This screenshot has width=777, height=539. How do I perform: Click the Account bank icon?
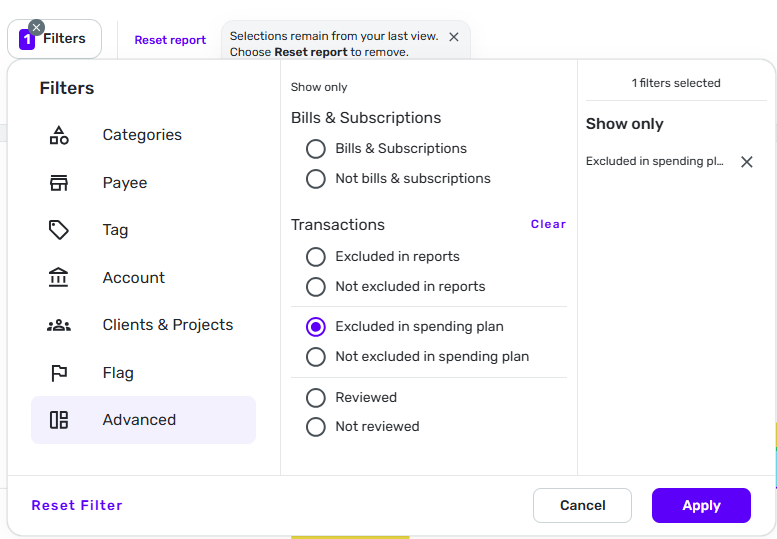(x=59, y=278)
